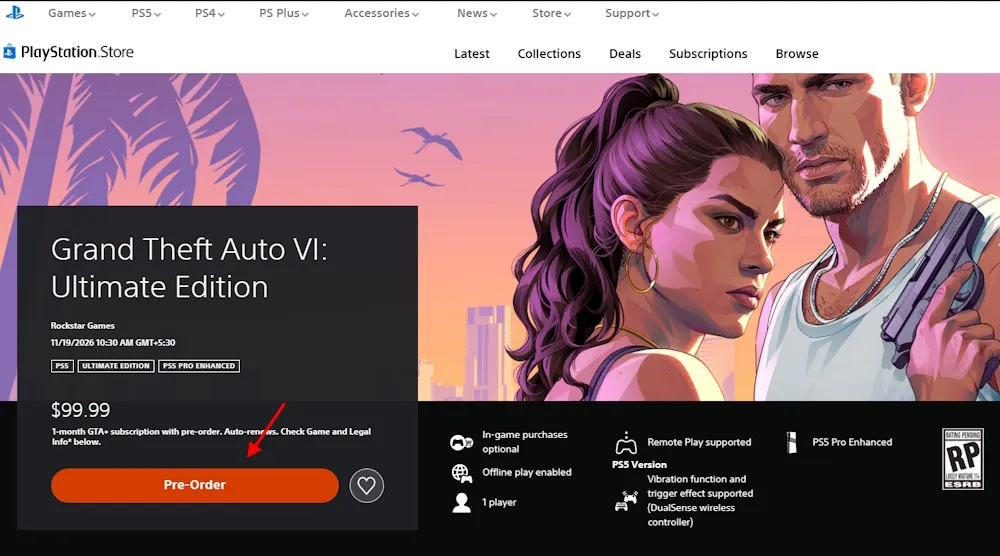Click the GTA+ subscription pre-order notice
Screen dimensions: 1000x556
click(x=211, y=436)
